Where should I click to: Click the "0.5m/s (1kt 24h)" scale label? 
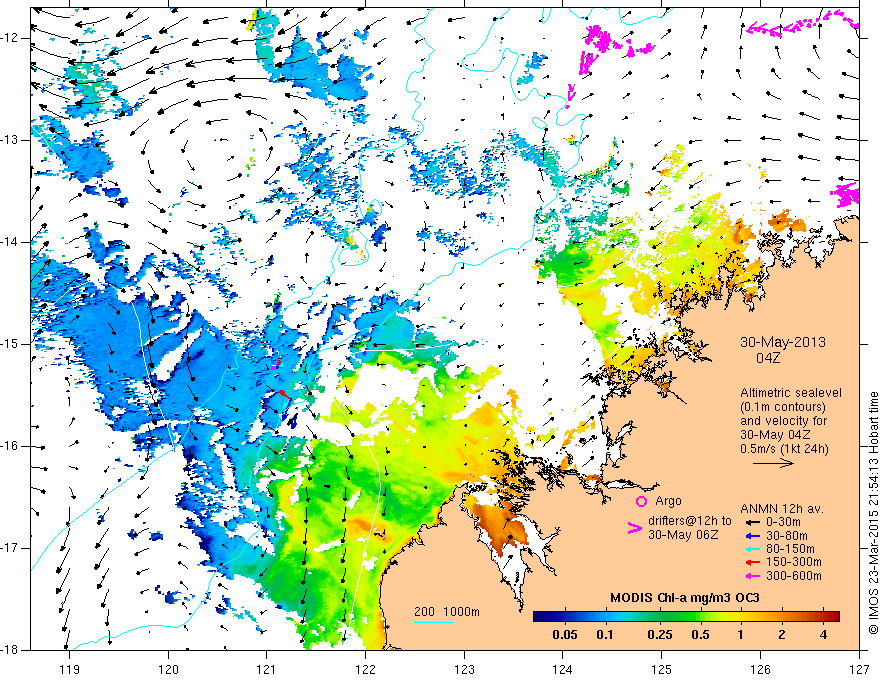pos(784,449)
